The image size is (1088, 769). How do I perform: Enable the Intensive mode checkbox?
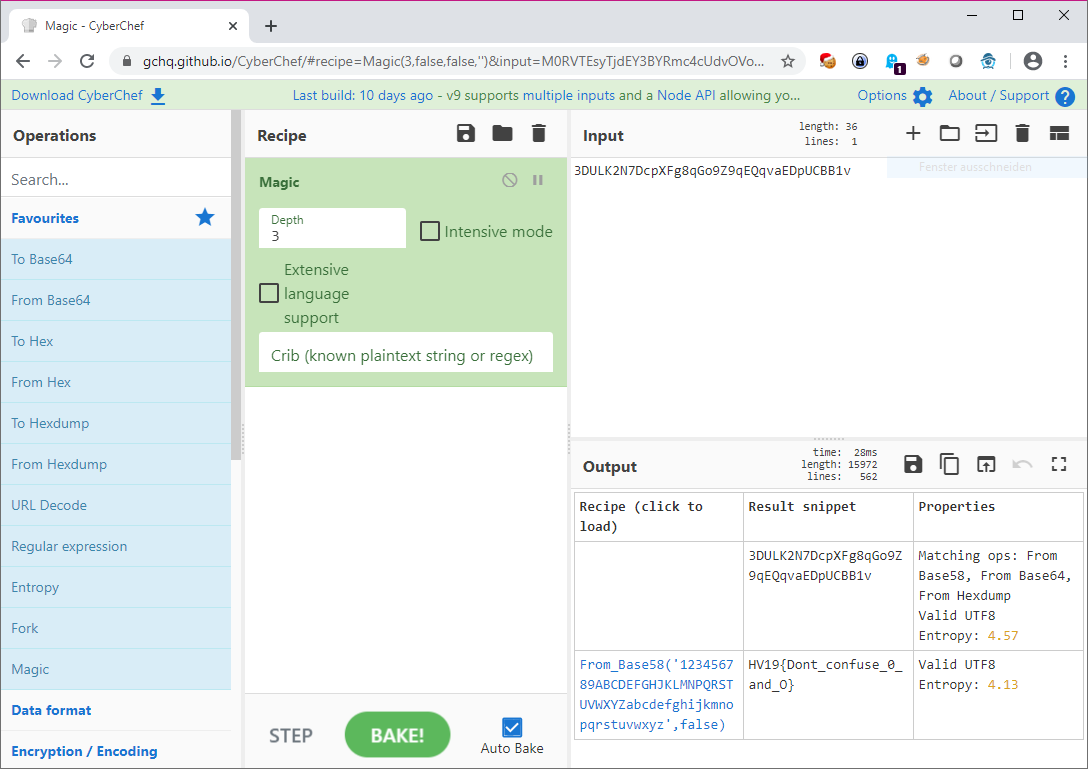pyautogui.click(x=430, y=231)
